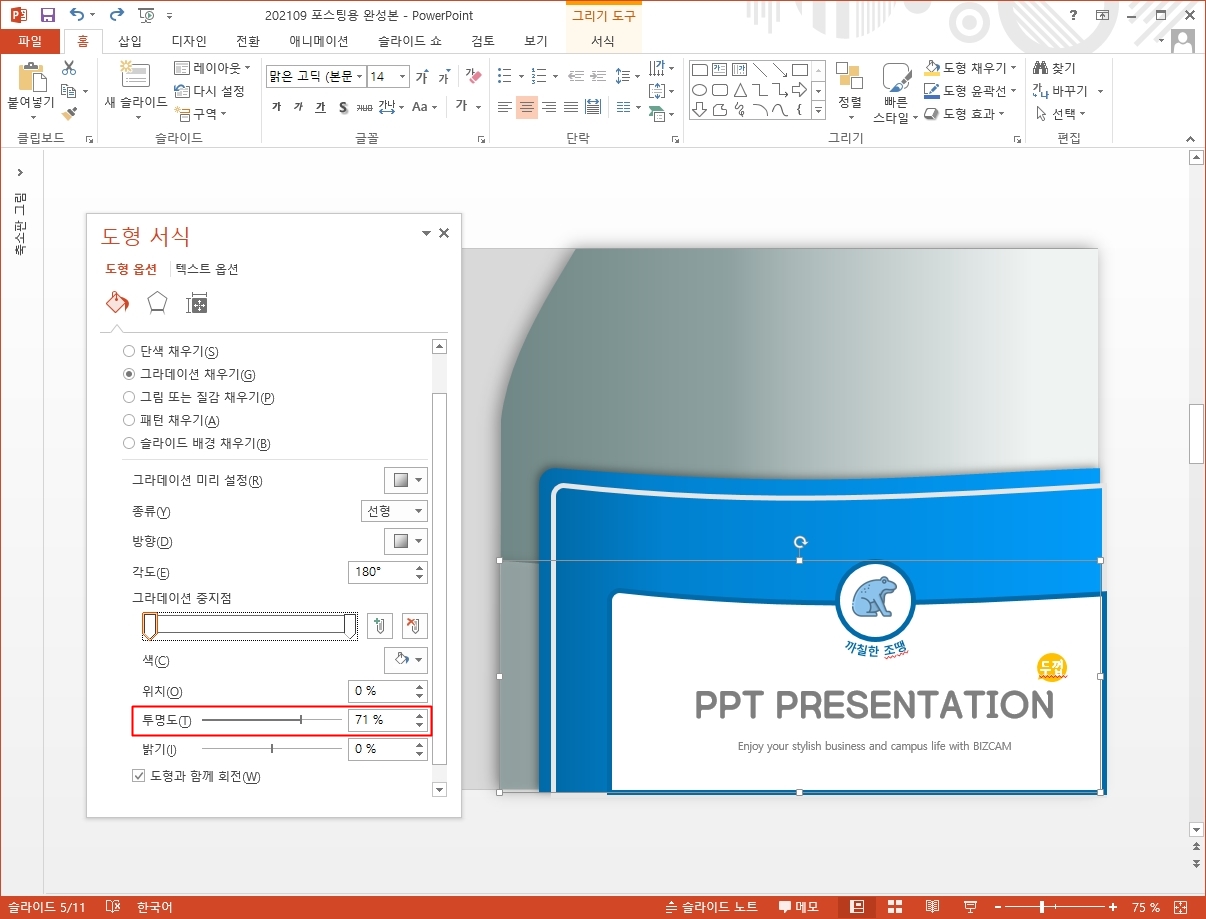The height and width of the screenshot is (919, 1206).
Task: Open PowerPoint Help question mark
Action: [1074, 15]
